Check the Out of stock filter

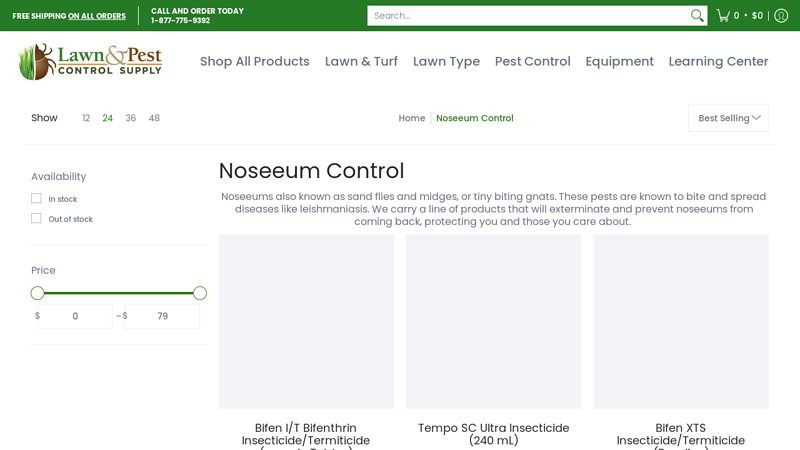36,218
